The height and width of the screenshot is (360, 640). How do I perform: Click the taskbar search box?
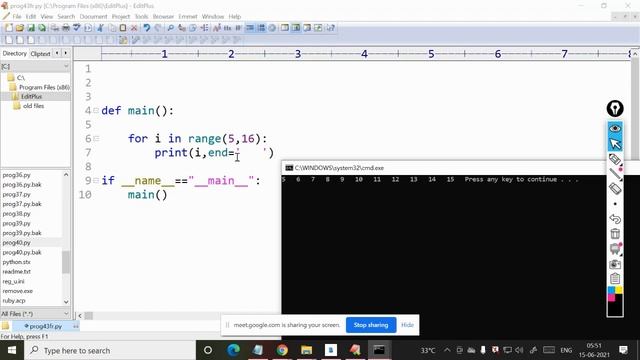[x=110, y=350]
